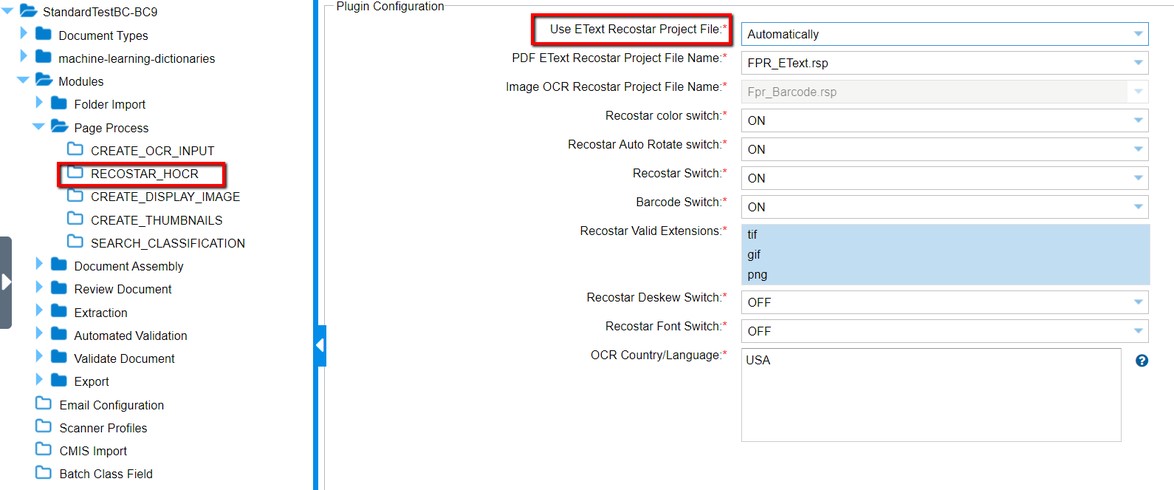Select the gif extension in the list
The height and width of the screenshot is (490, 1174).
click(945, 254)
